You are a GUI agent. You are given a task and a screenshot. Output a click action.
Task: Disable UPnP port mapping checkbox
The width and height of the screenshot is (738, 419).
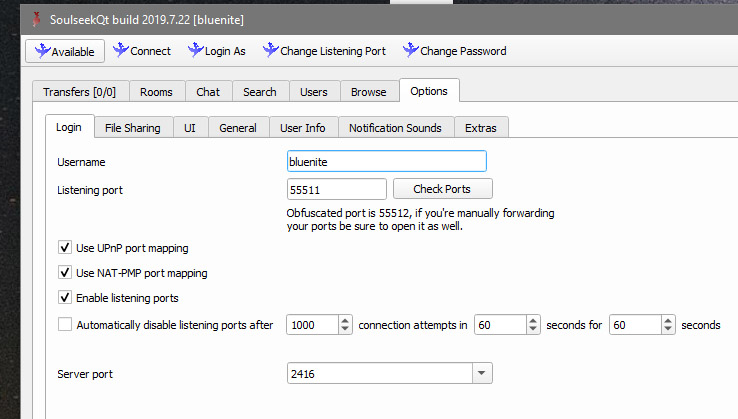point(65,248)
